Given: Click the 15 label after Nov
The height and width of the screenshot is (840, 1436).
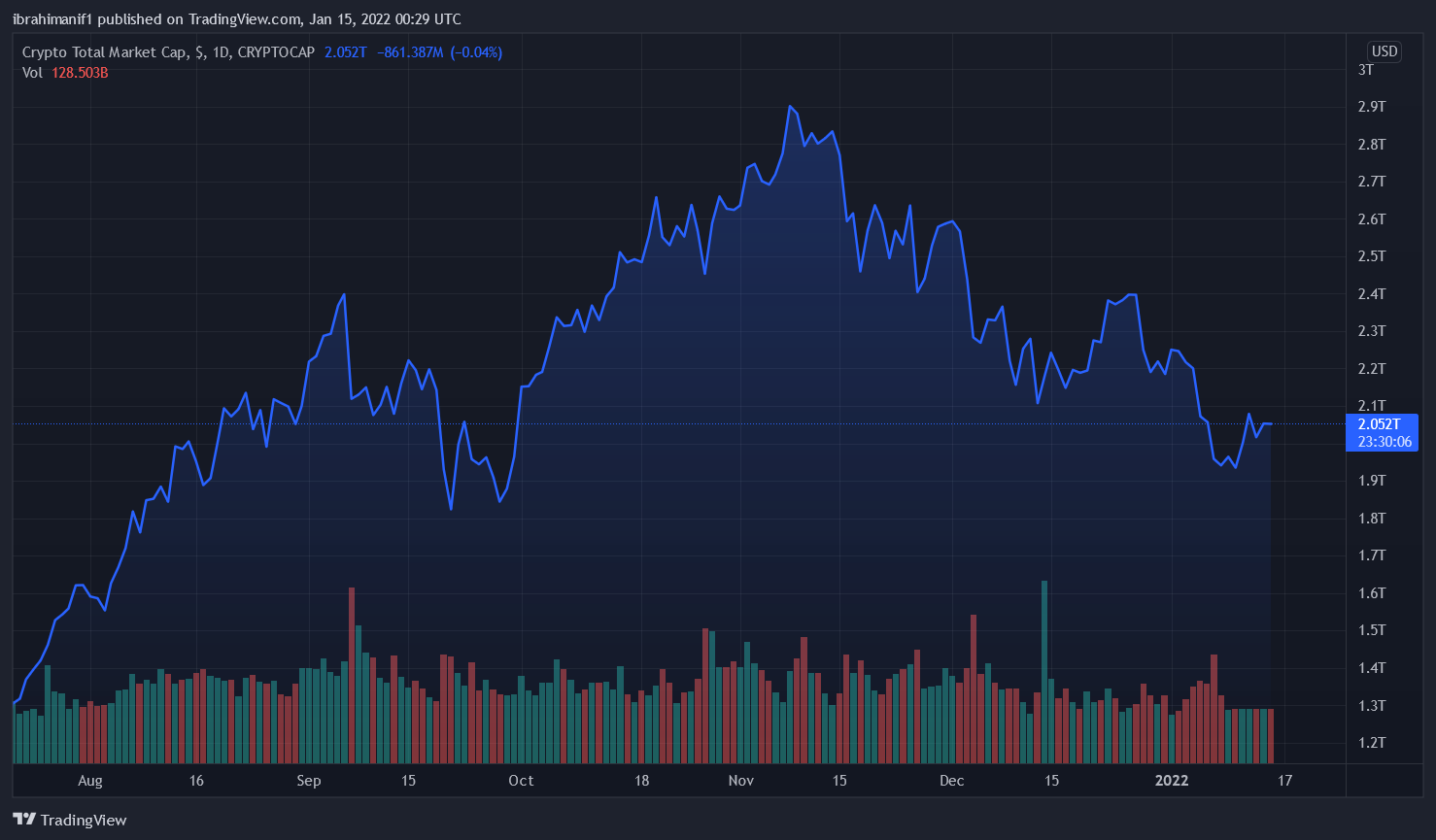Looking at the screenshot, I should pyautogui.click(x=839, y=781).
